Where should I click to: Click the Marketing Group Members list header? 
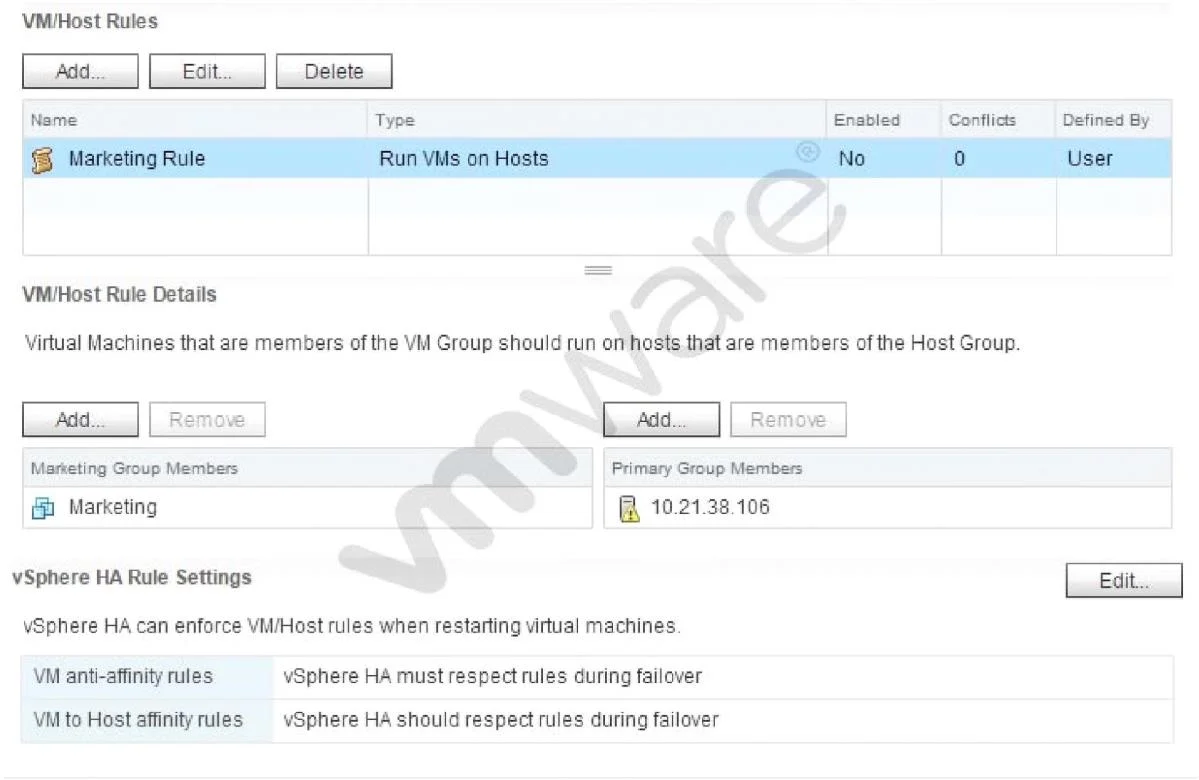click(x=307, y=468)
